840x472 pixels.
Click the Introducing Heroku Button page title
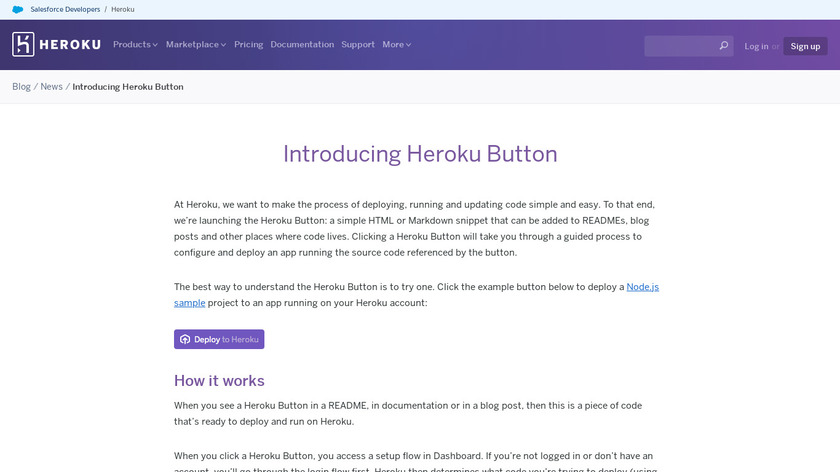(x=420, y=154)
